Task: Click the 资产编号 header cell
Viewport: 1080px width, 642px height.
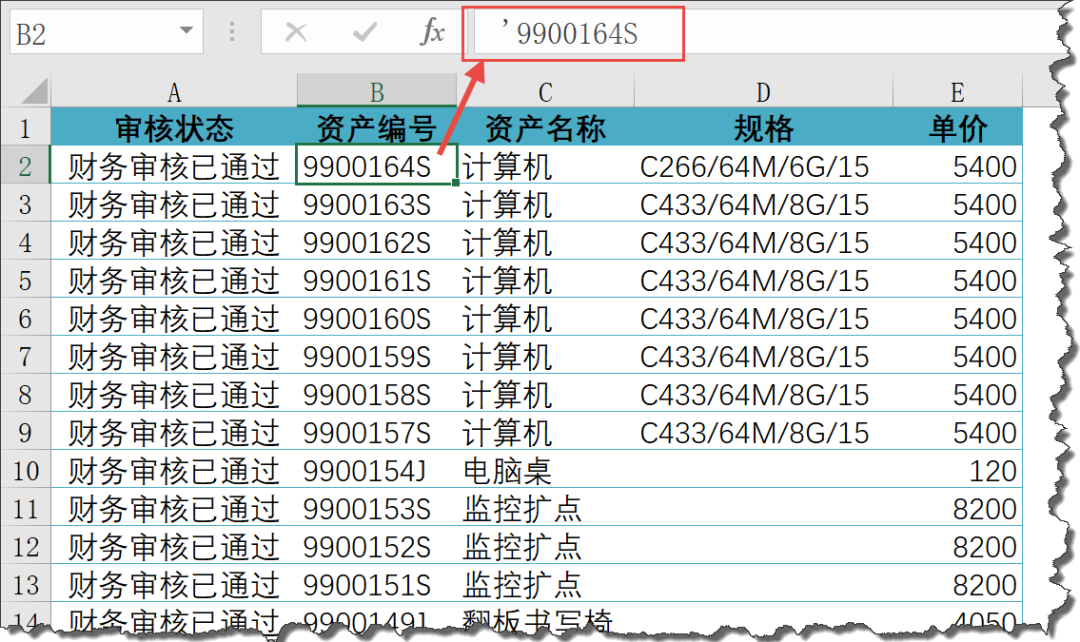Action: [x=377, y=128]
